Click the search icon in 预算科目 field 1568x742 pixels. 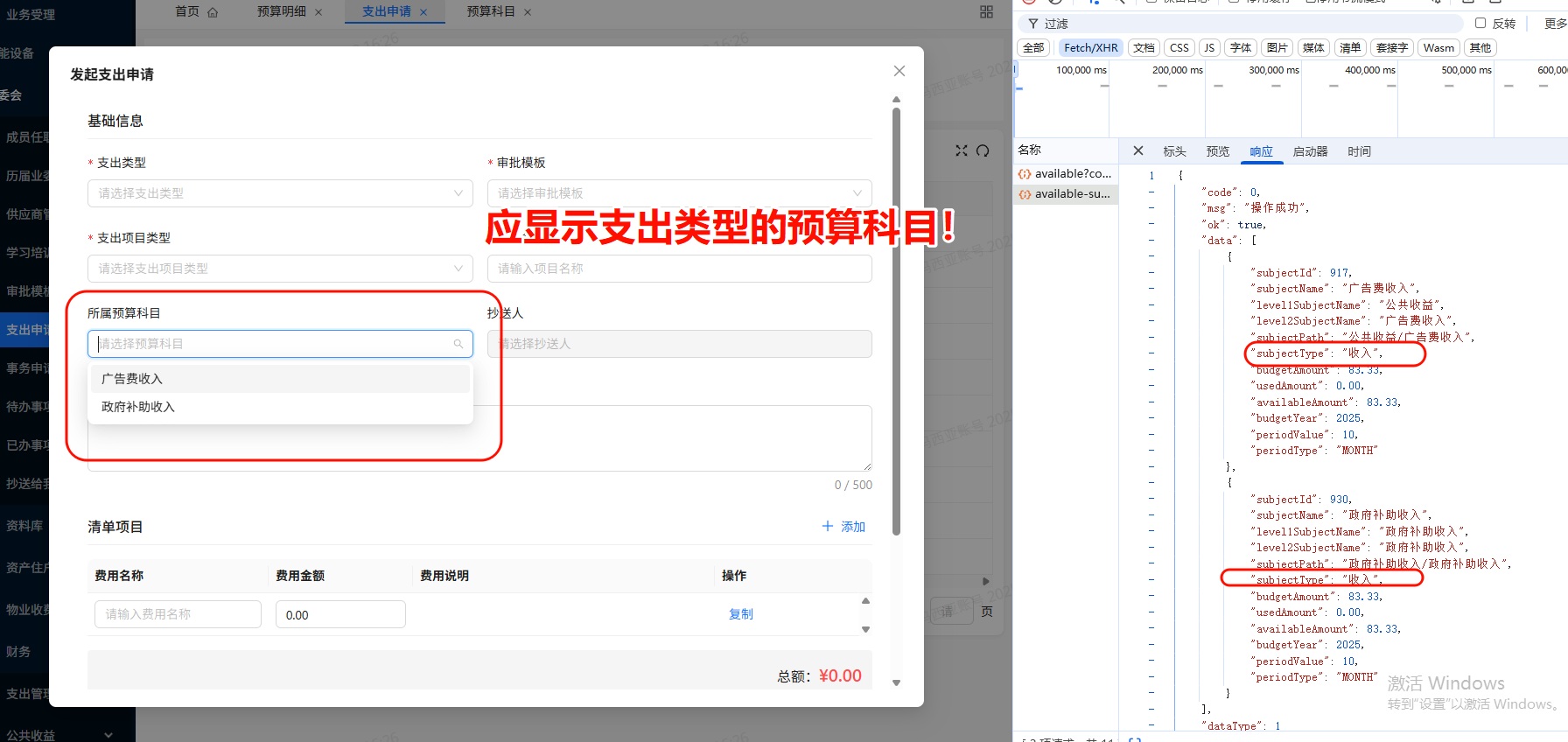(458, 344)
